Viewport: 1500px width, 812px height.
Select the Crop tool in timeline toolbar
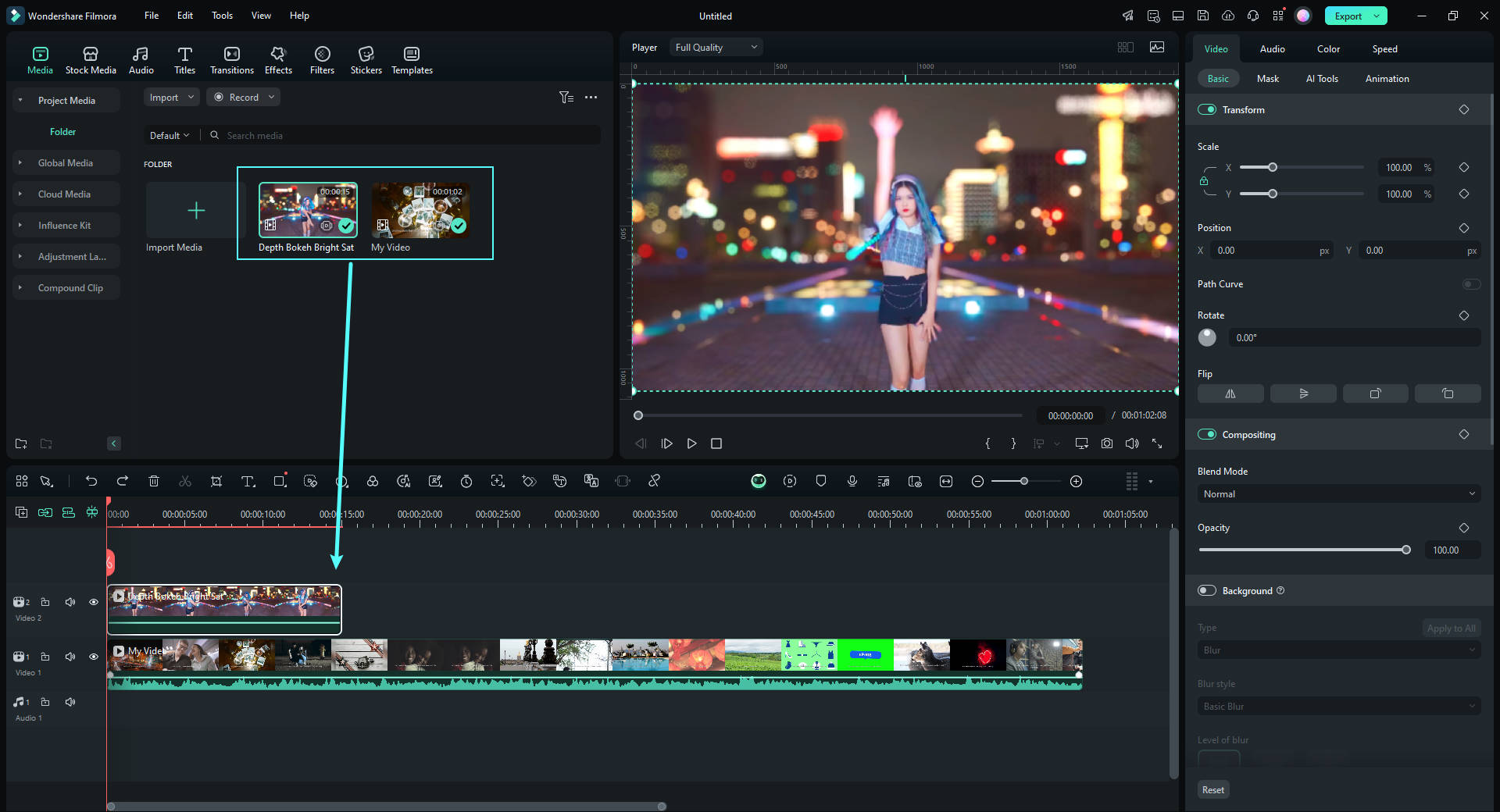click(x=216, y=482)
